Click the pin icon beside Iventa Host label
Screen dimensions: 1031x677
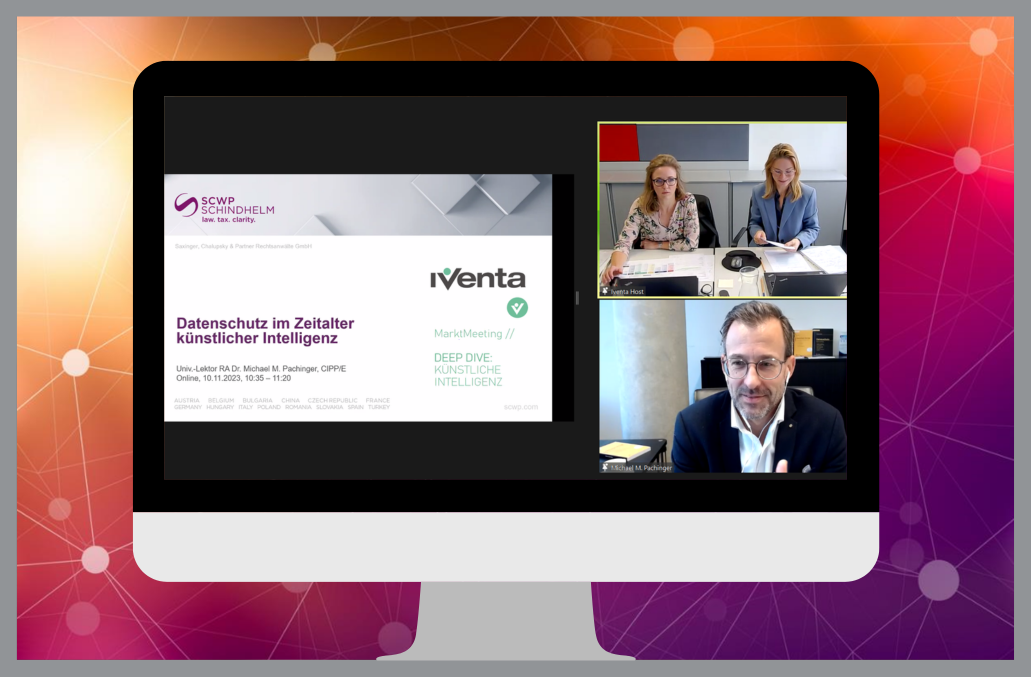(x=605, y=291)
